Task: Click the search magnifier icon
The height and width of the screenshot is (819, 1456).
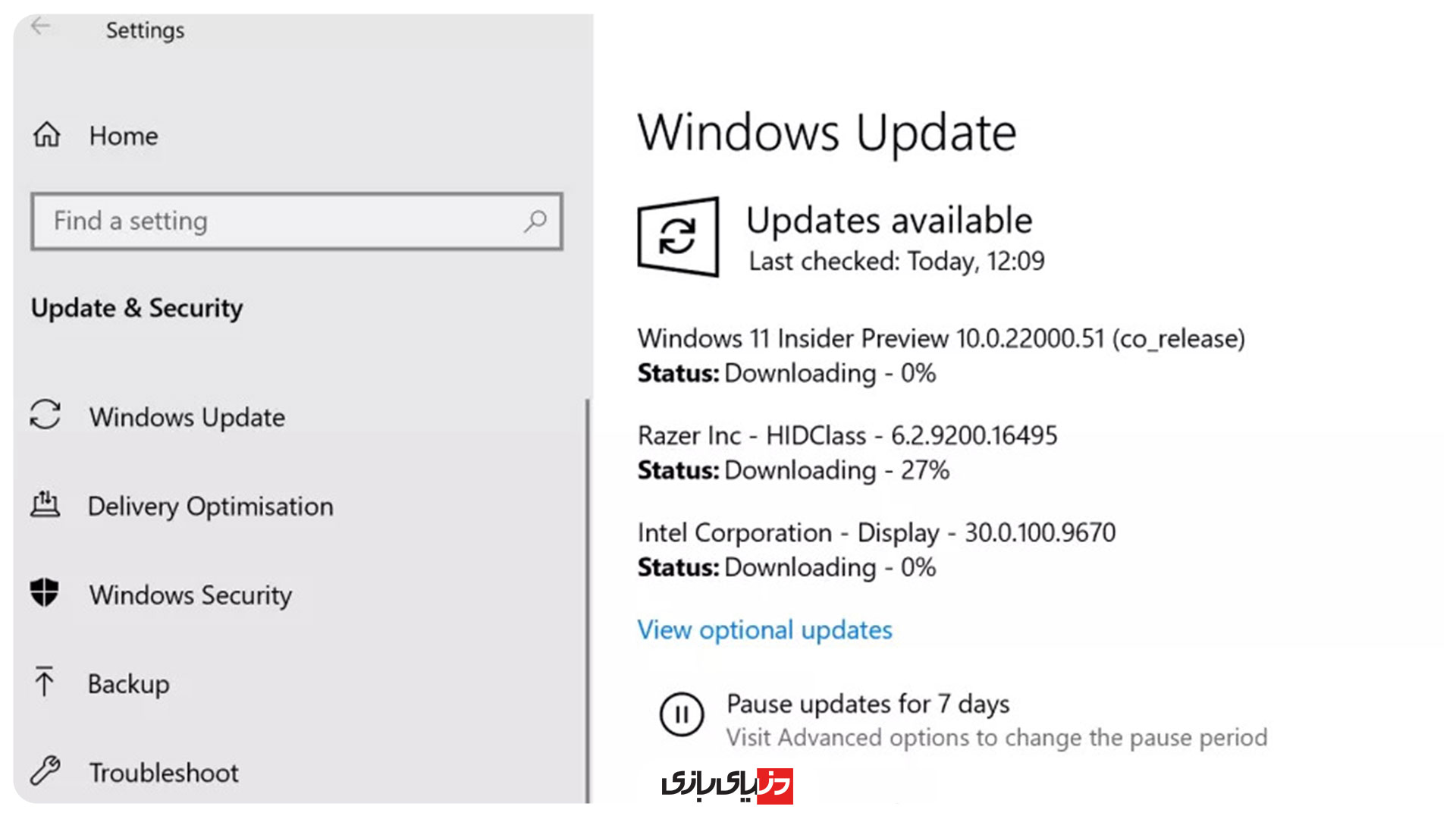Action: pos(535,221)
